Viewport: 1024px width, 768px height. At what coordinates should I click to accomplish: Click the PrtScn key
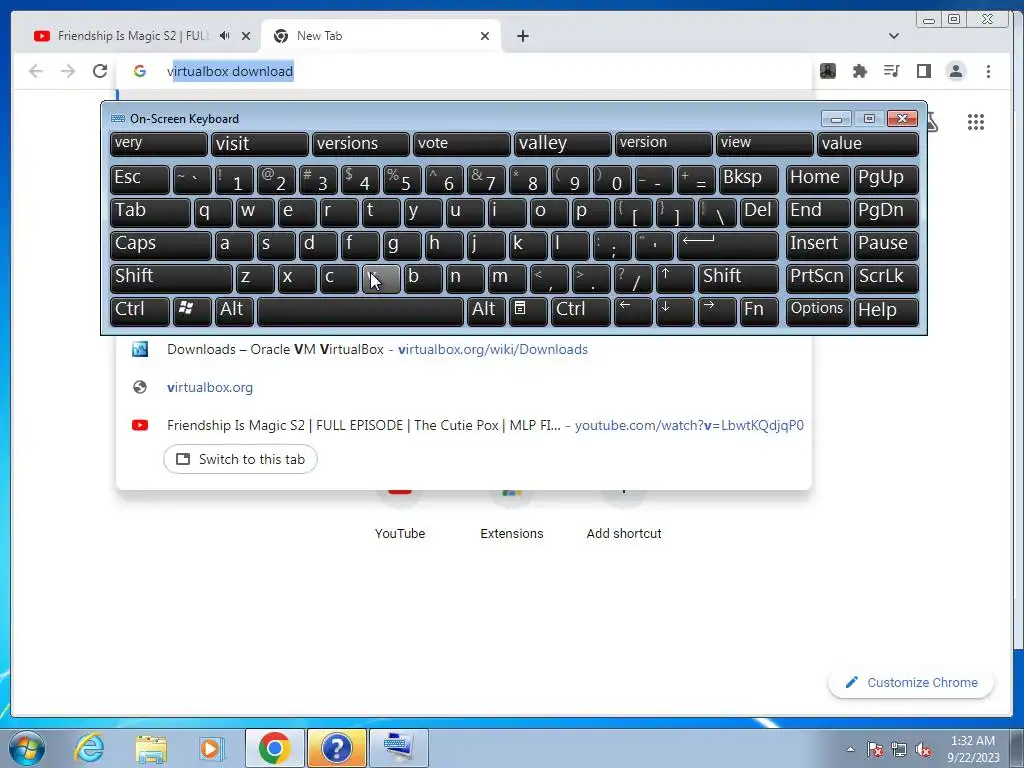click(x=818, y=278)
